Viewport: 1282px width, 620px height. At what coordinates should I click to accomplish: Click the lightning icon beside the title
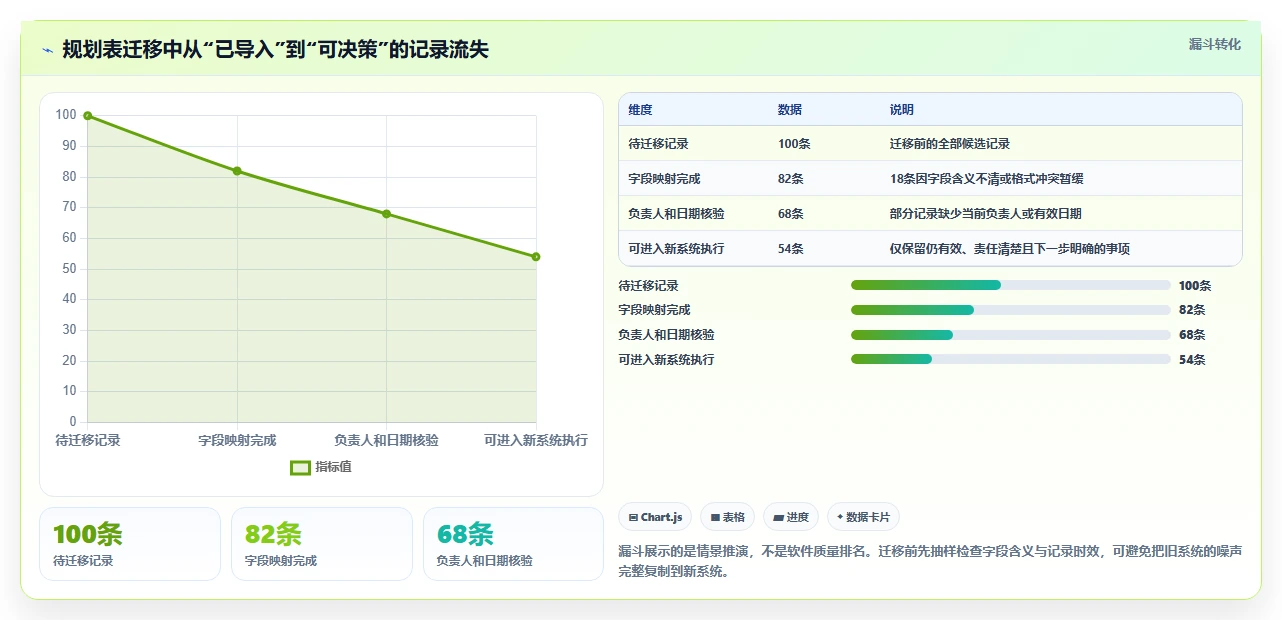[x=47, y=50]
